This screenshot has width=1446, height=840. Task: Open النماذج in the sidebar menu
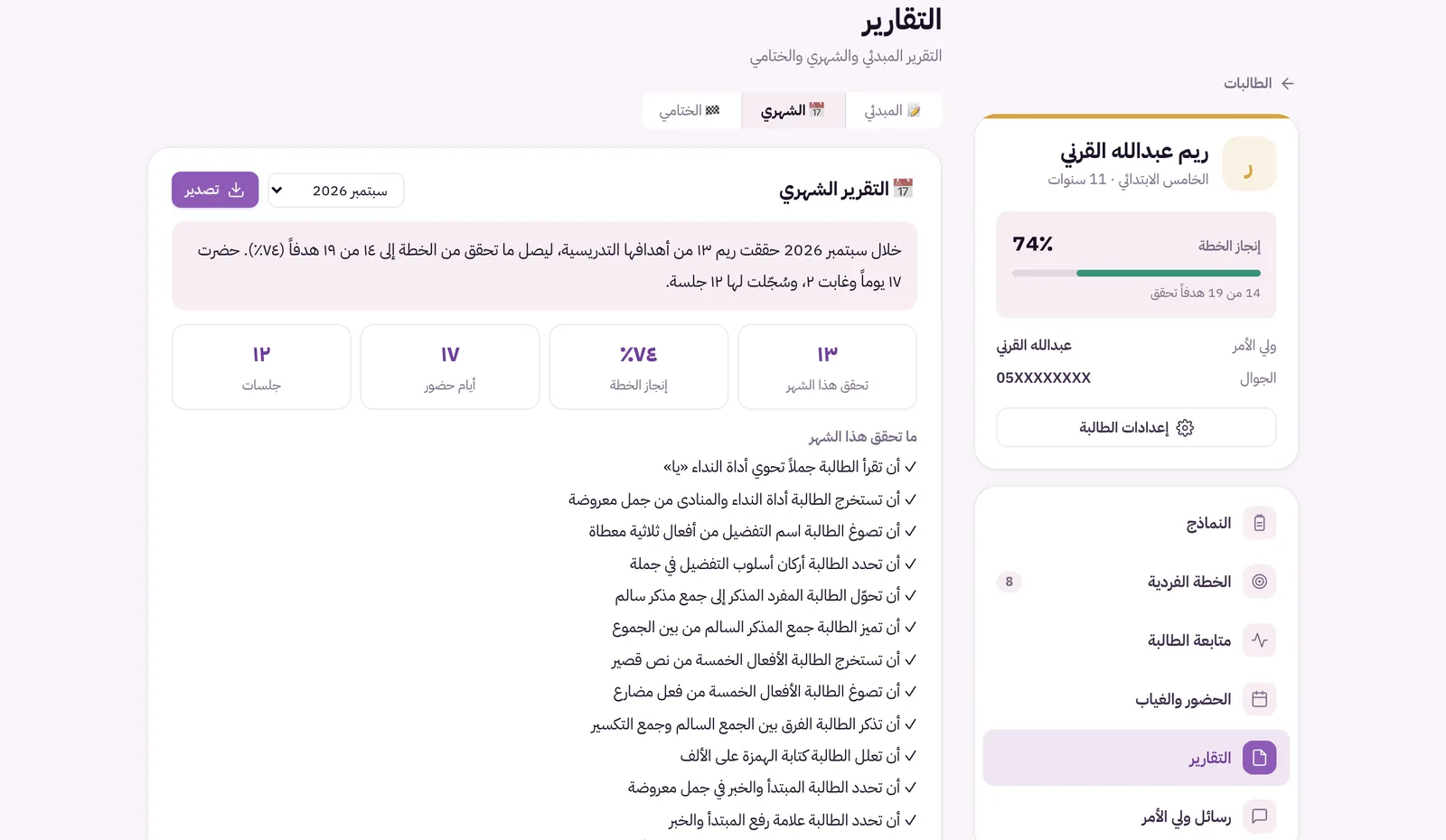(1136, 523)
